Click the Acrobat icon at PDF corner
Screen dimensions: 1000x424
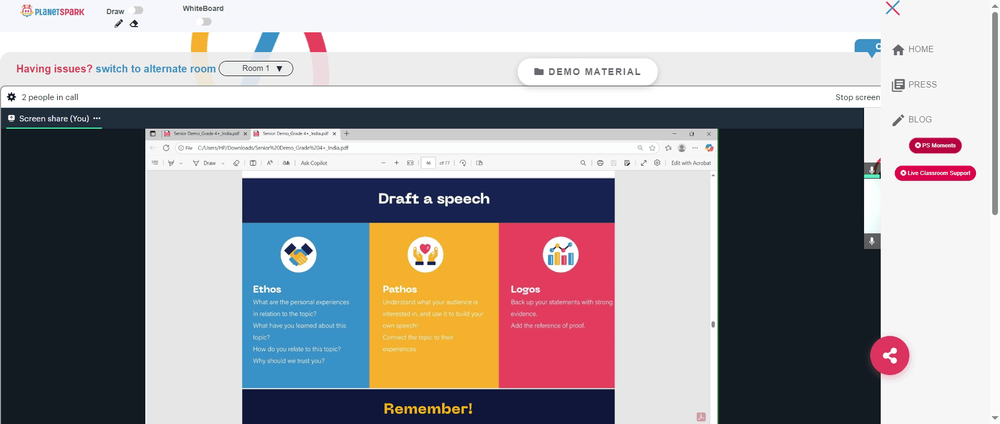tap(701, 416)
